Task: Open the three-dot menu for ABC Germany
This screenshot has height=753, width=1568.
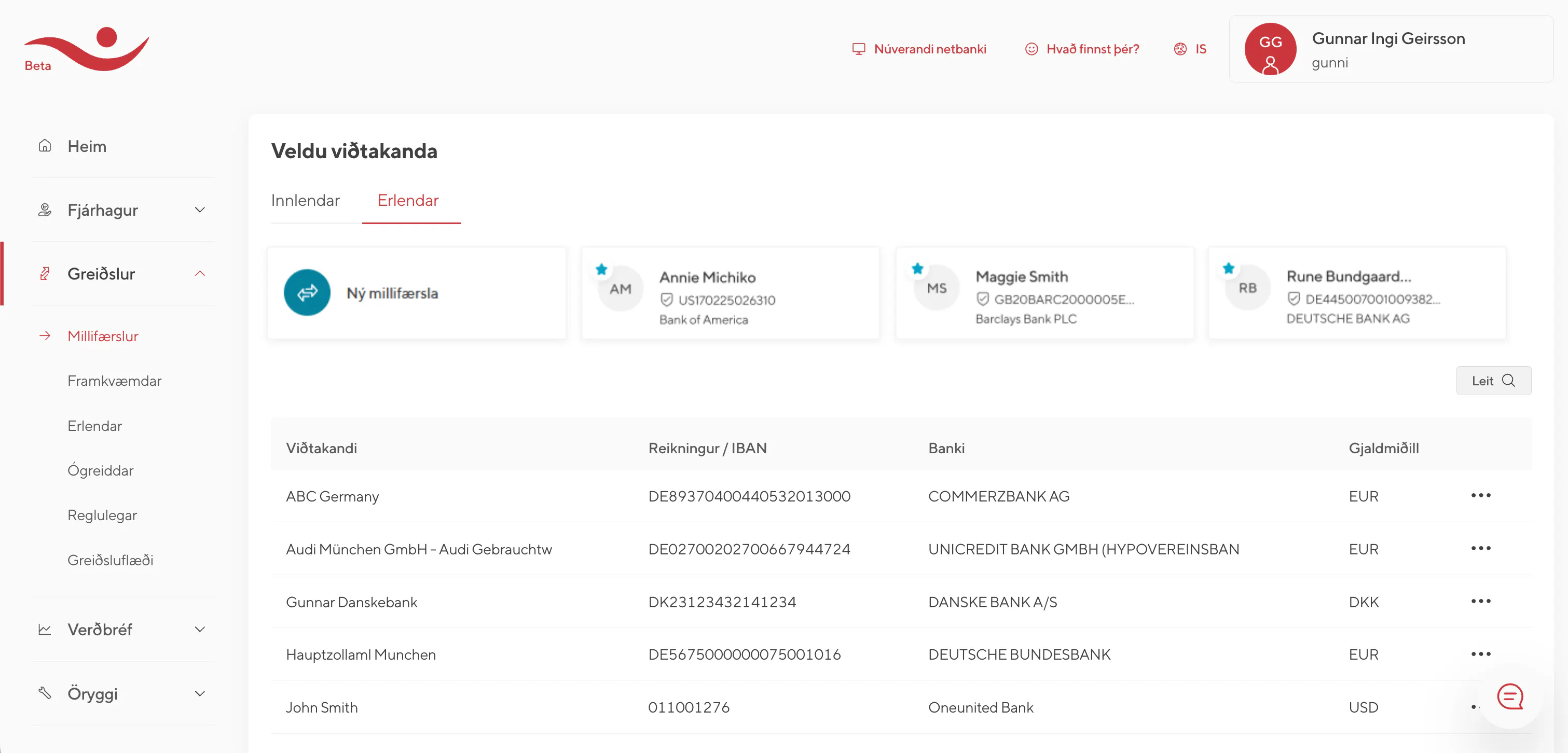Action: 1480,496
